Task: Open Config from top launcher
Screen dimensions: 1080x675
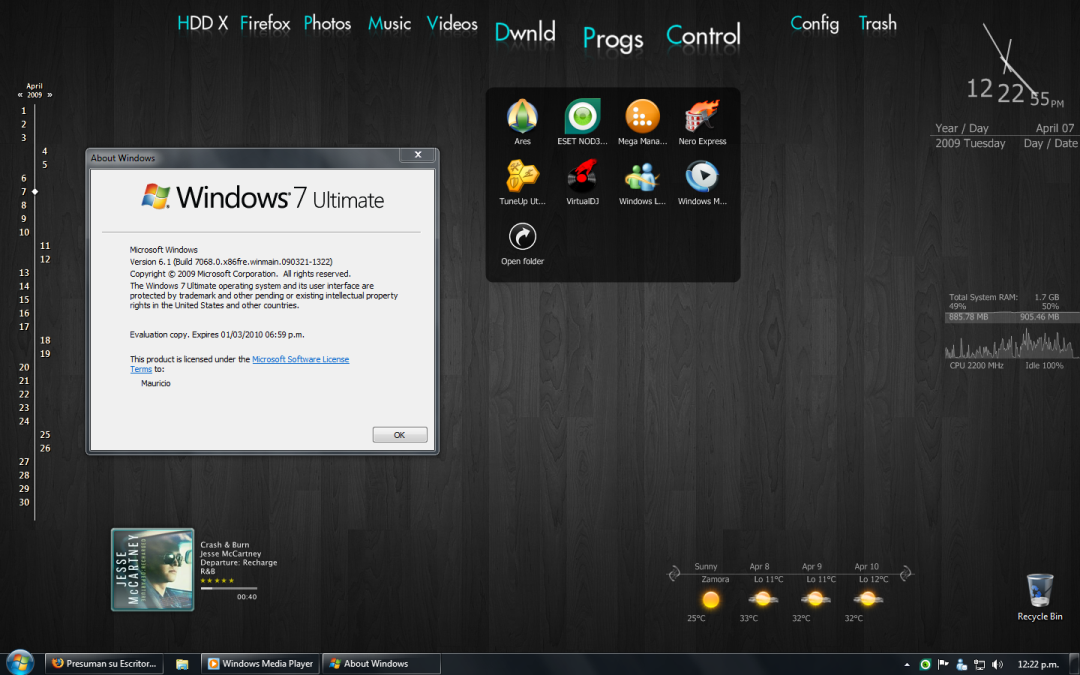Action: (815, 23)
